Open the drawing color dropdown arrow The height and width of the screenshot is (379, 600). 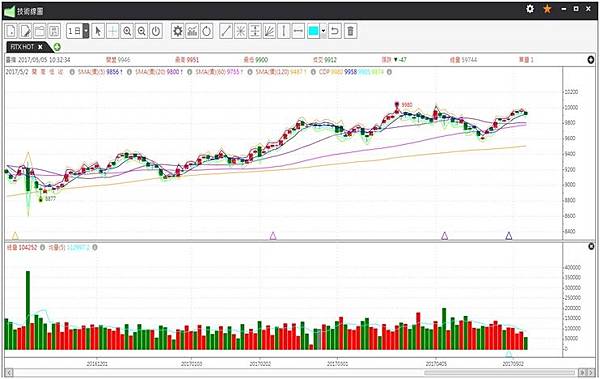(x=324, y=31)
